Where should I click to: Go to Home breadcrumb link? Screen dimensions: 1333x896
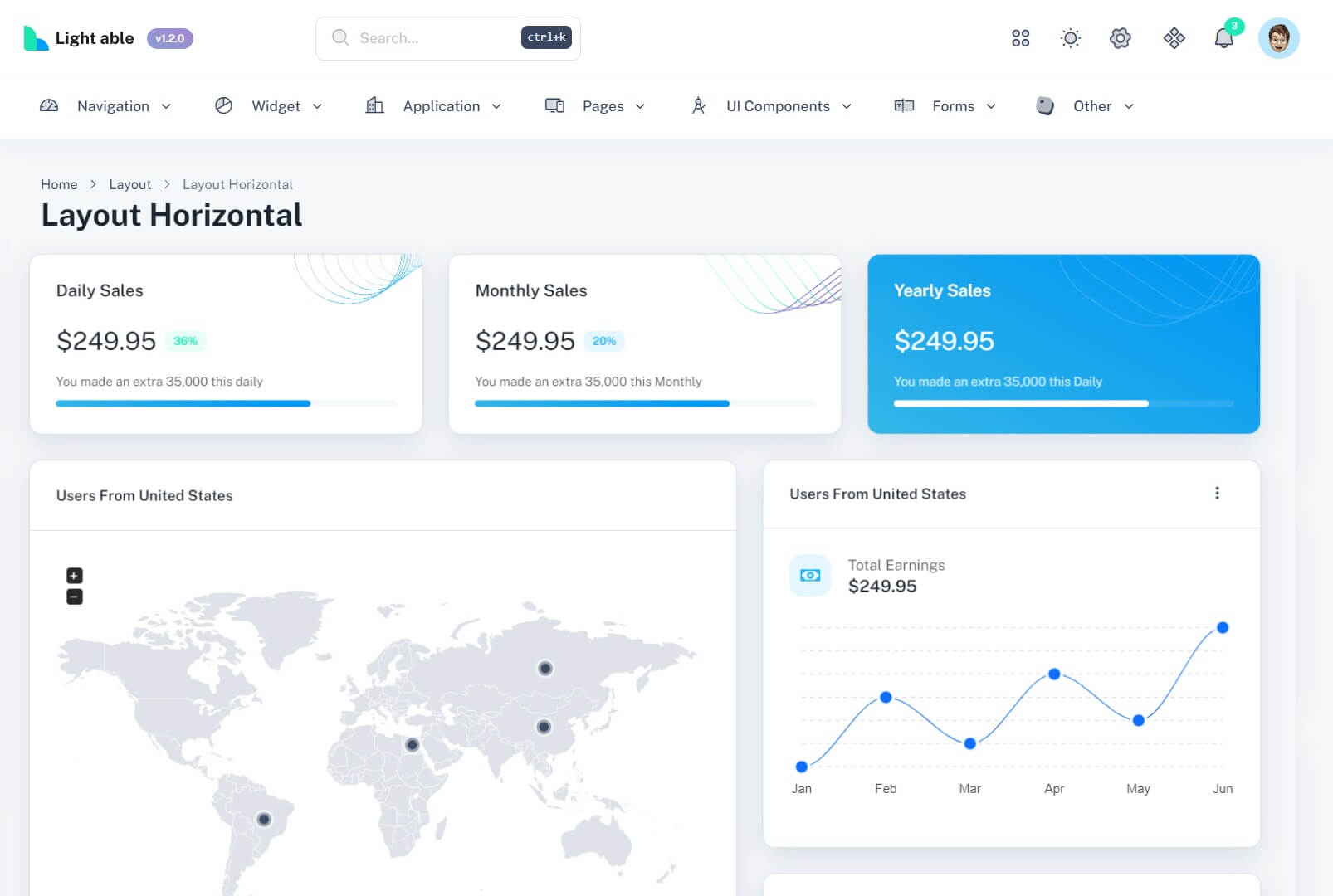tap(59, 184)
